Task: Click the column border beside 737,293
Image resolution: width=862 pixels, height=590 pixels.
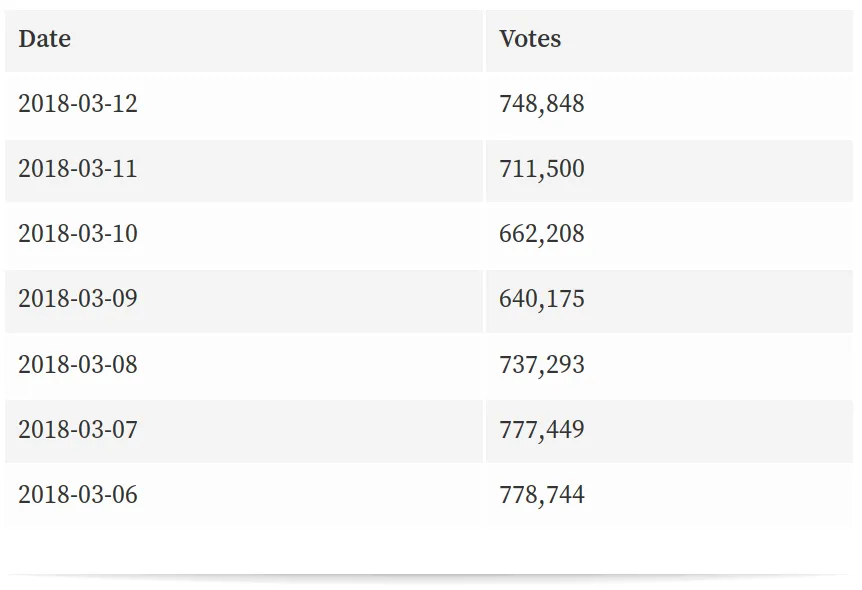Action: pos(485,365)
